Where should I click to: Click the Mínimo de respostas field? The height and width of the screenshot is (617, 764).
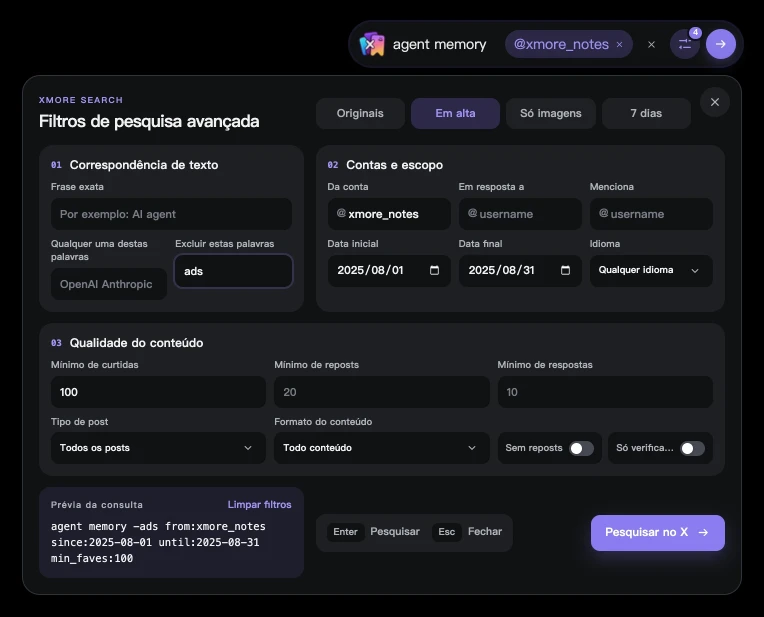coord(605,392)
